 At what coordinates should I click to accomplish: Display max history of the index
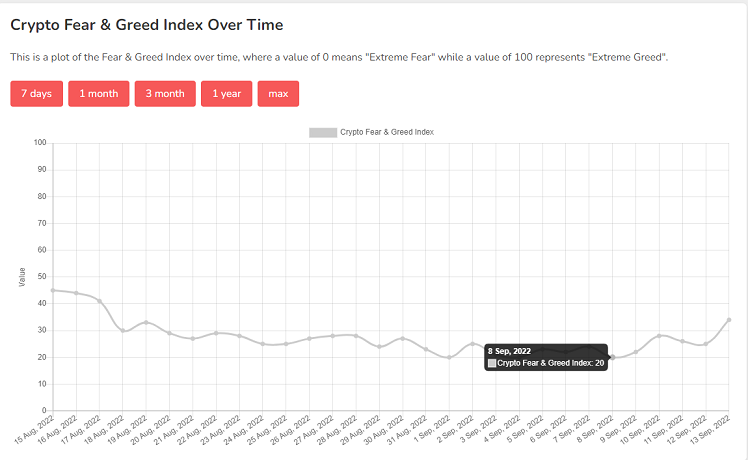pyautogui.click(x=278, y=94)
